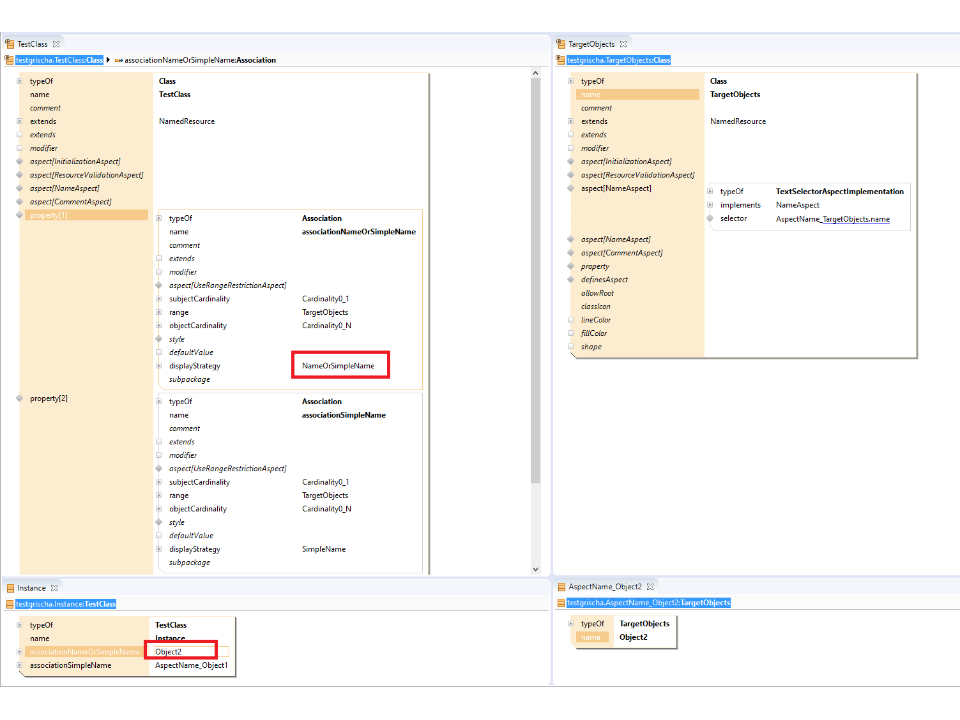This screenshot has width=960, height=720.
Task: Click the association icon before associationNameOrSimpleName breadcrumb
Action: 118,60
